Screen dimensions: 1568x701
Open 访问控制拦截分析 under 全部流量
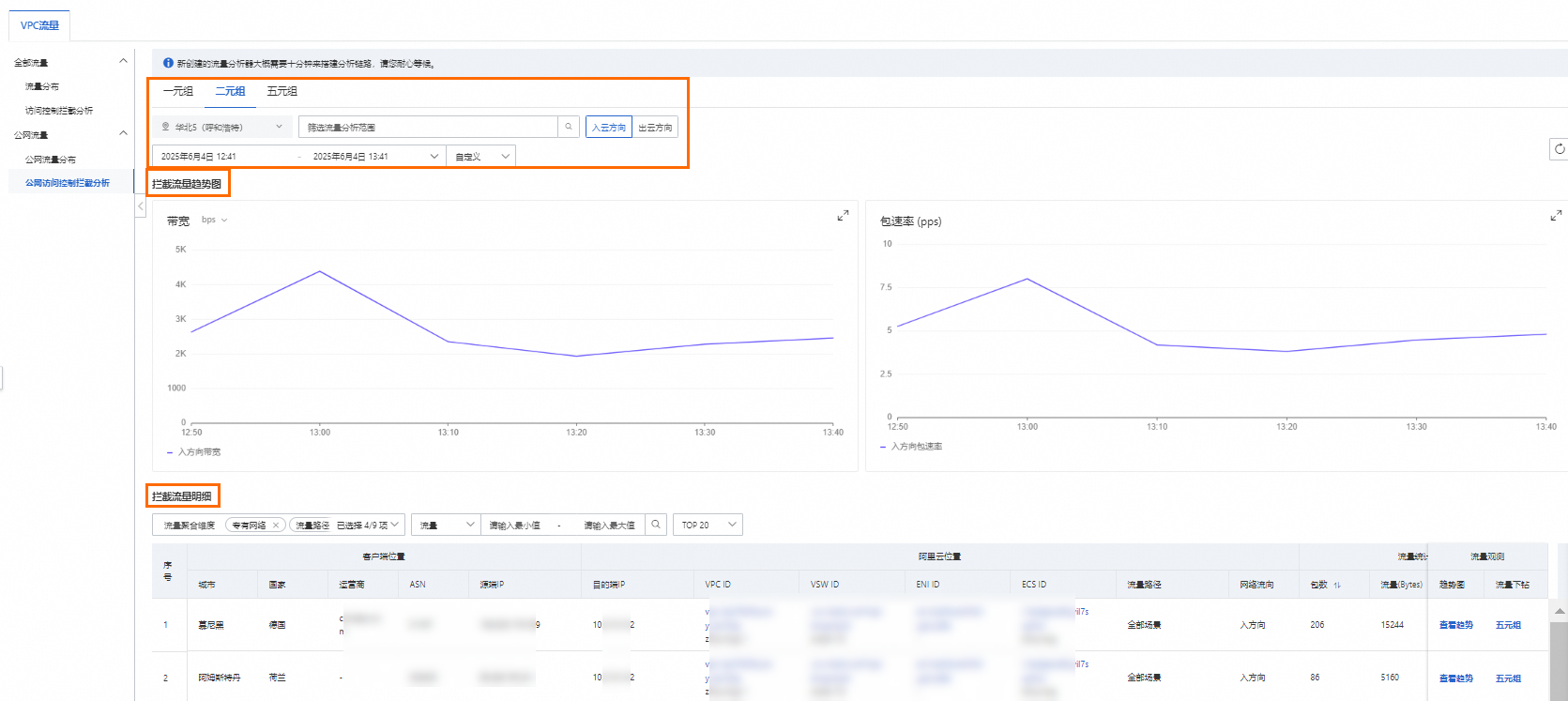[58, 111]
